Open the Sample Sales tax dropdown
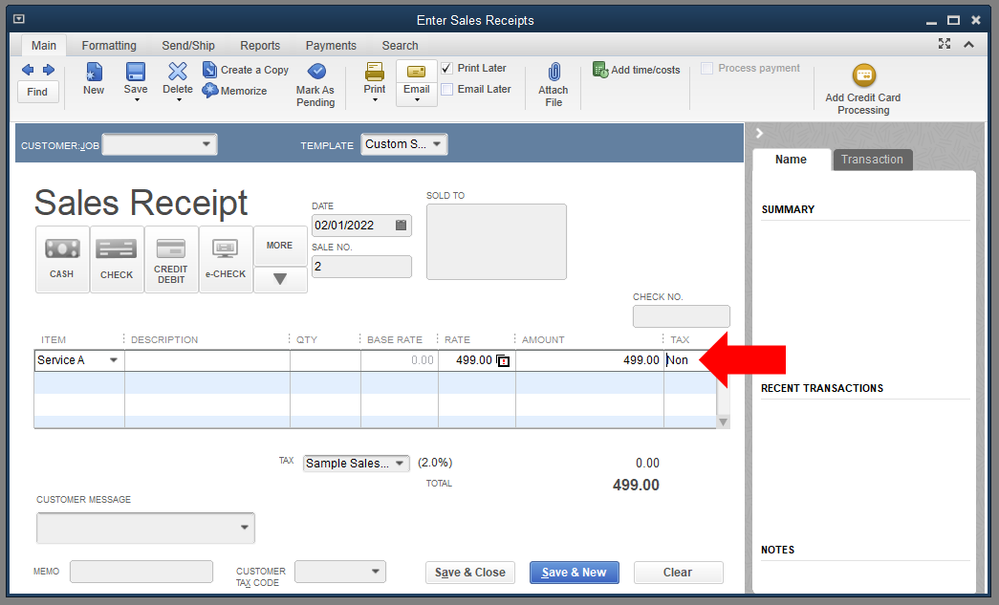 [399, 464]
